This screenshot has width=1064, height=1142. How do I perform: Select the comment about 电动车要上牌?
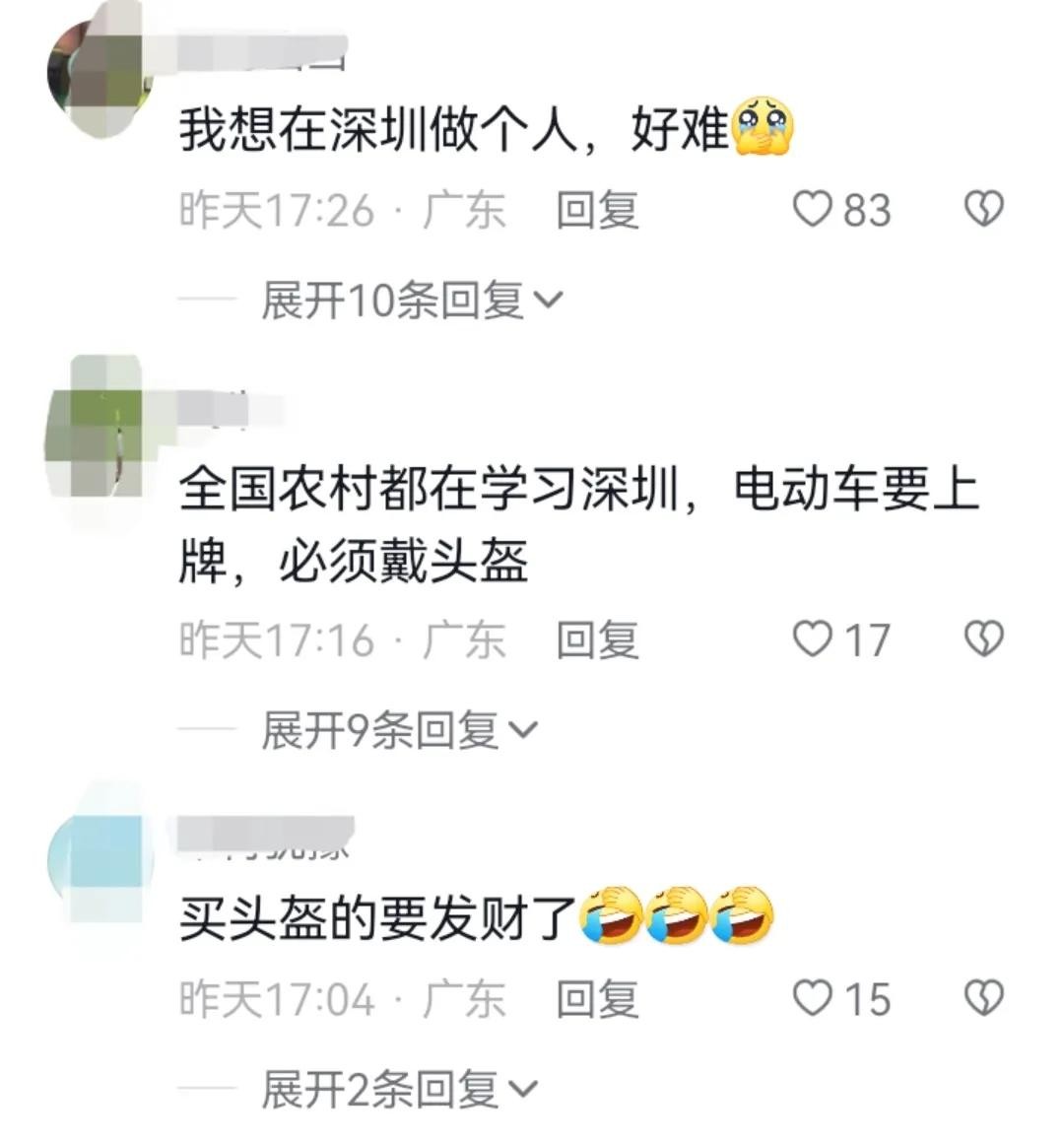578,524
